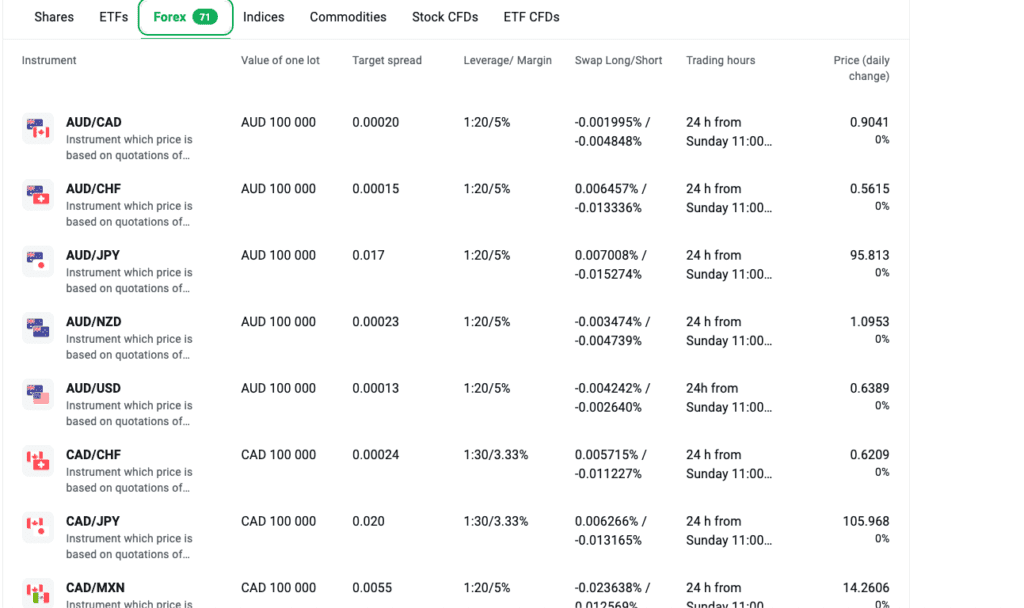Viewport: 1024px width, 608px height.
Task: Select the Forex tab
Action: tap(185, 17)
